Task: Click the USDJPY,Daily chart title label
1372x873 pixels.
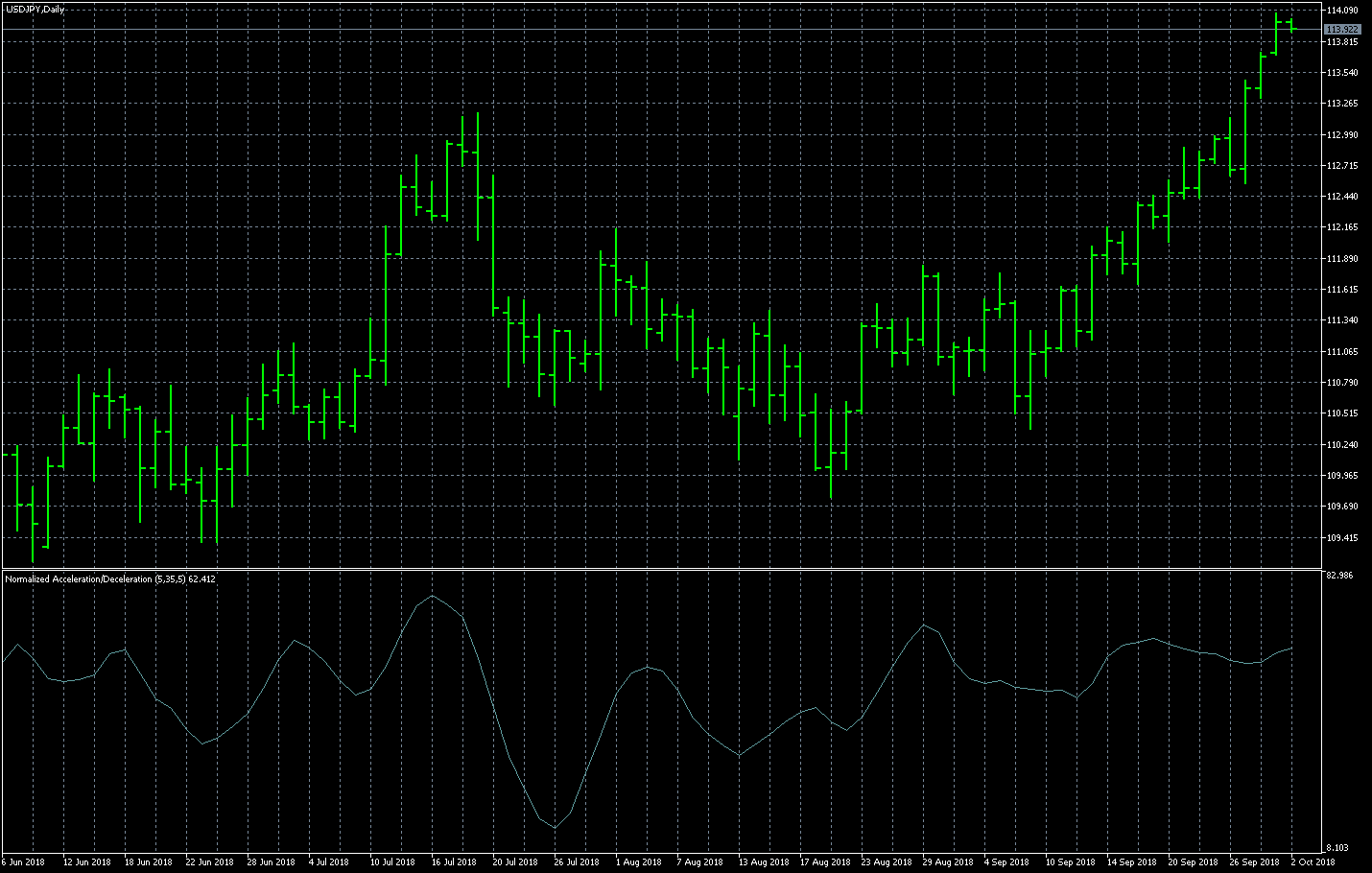Action: pyautogui.click(x=35, y=10)
